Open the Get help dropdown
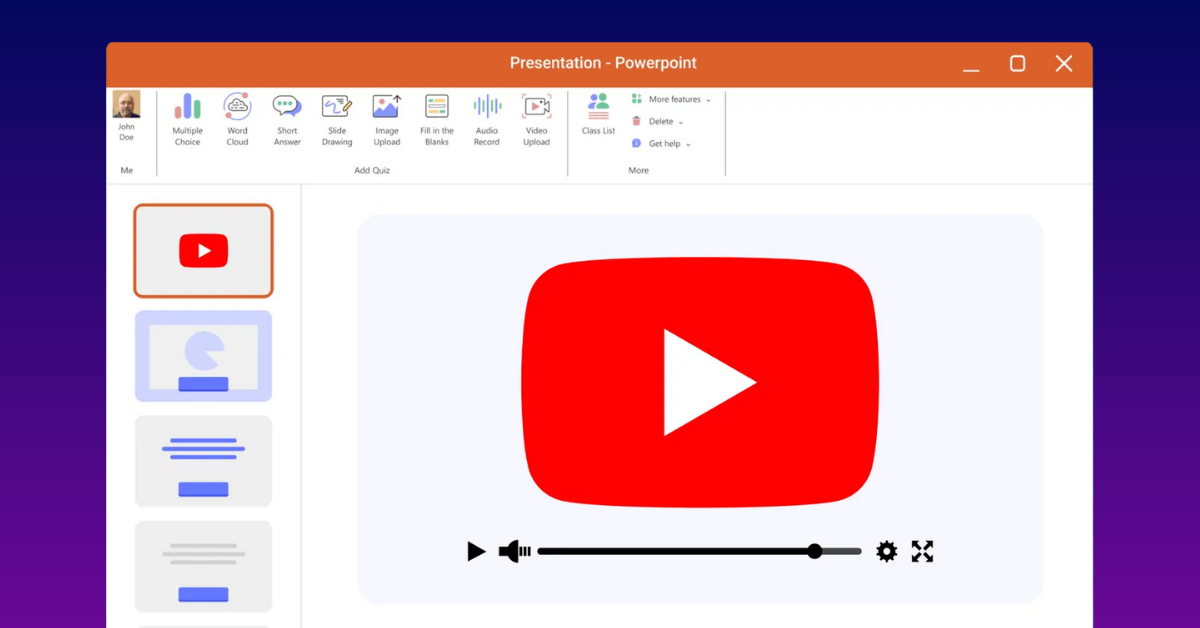 coord(661,144)
